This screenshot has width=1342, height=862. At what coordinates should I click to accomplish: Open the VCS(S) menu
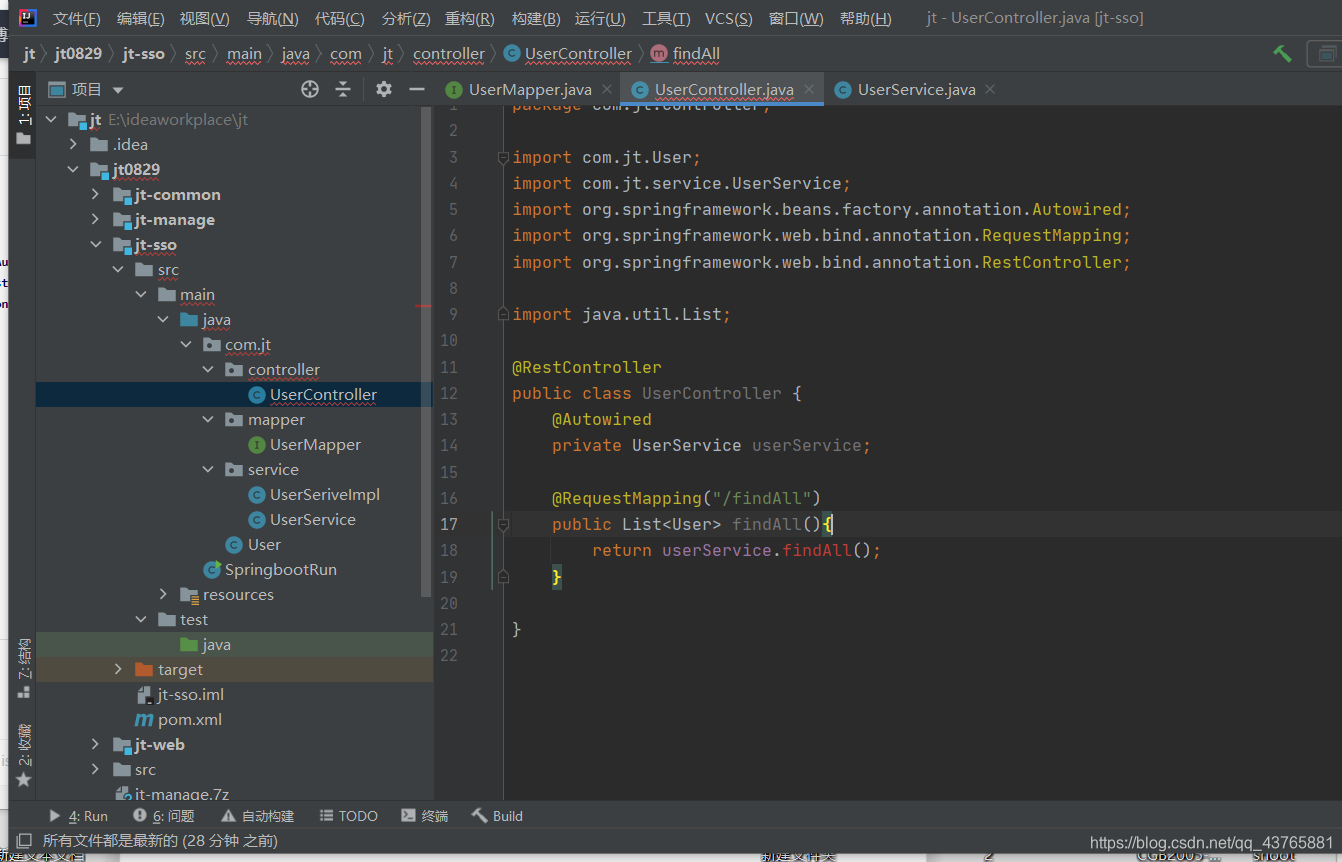click(729, 18)
